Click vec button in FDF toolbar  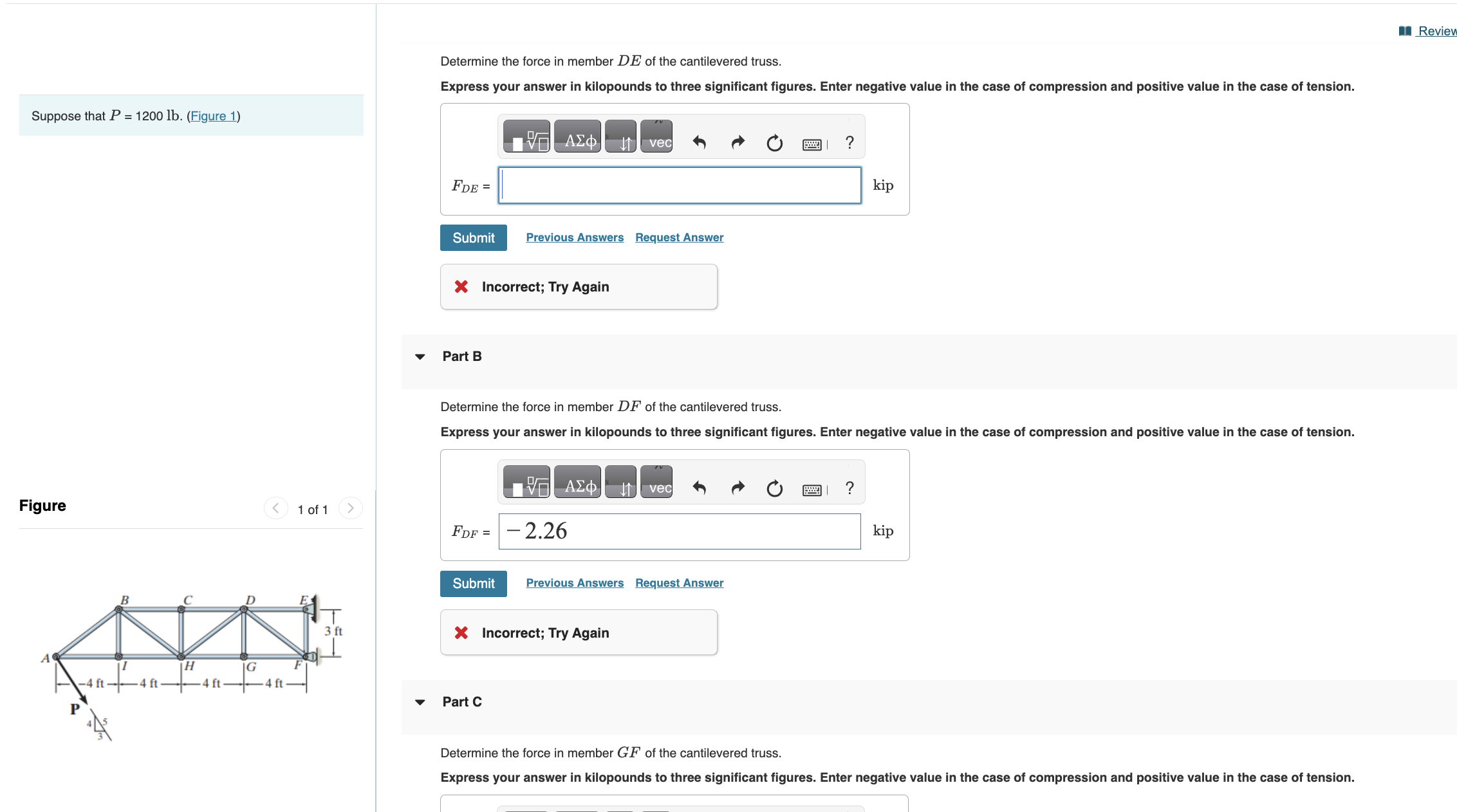click(656, 482)
